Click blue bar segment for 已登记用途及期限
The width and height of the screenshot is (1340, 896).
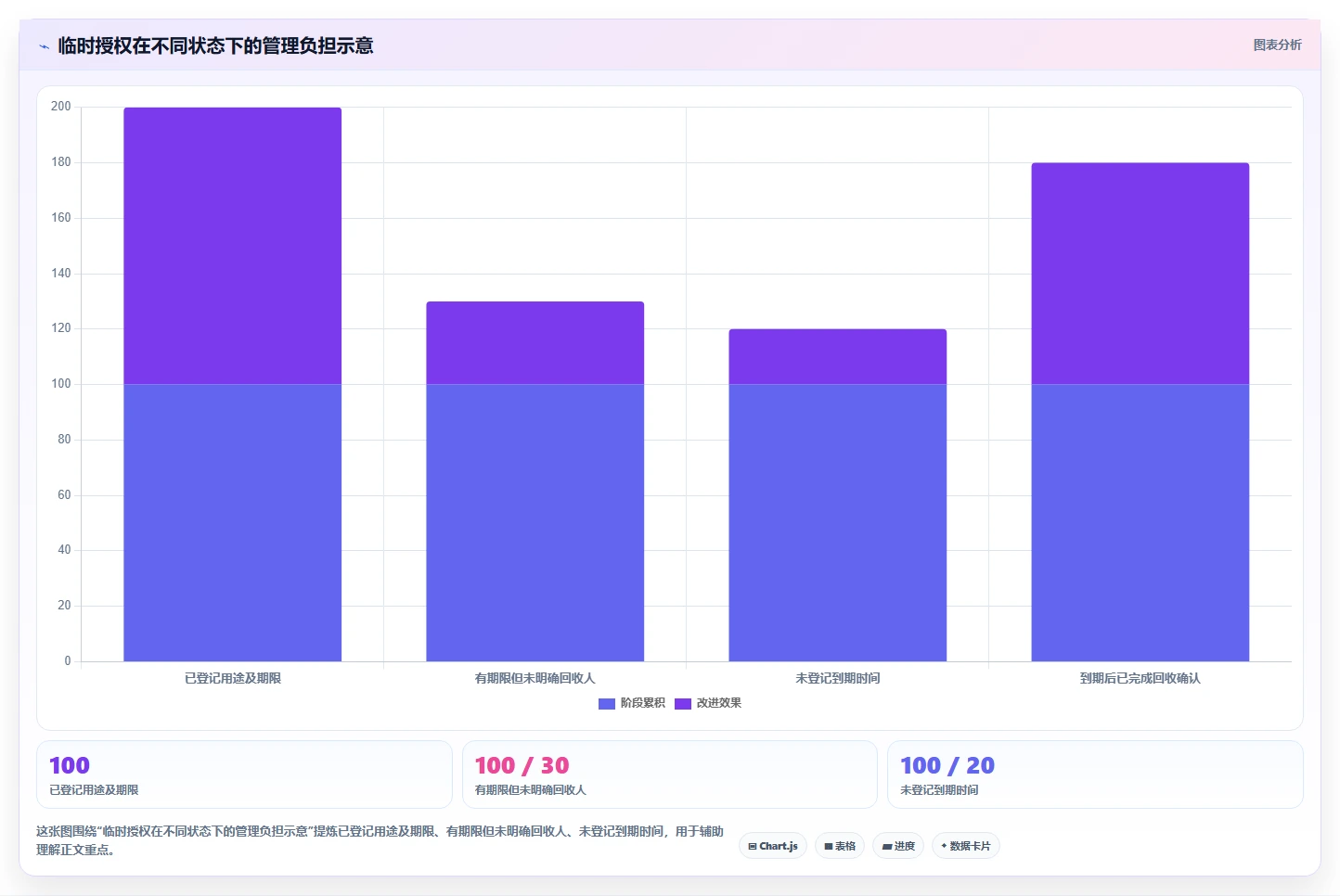click(233, 522)
